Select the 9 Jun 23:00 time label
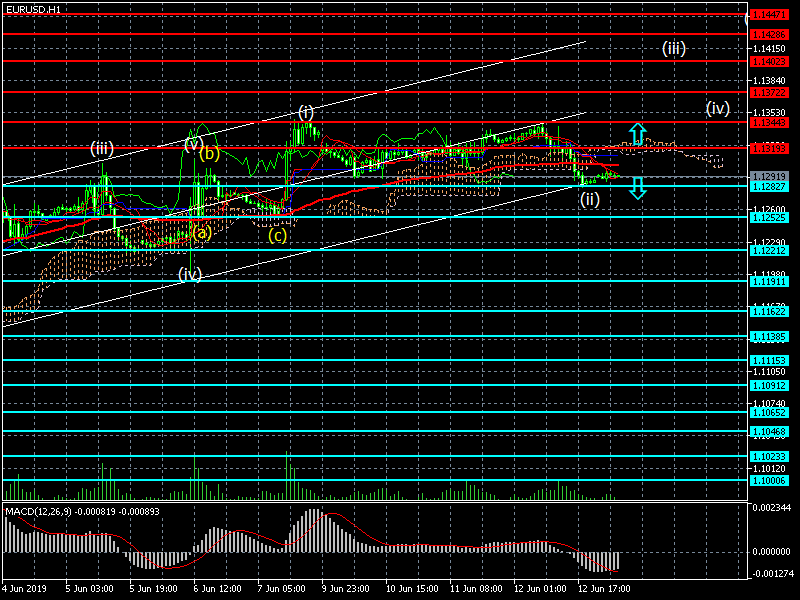This screenshot has width=800, height=600. point(346,589)
